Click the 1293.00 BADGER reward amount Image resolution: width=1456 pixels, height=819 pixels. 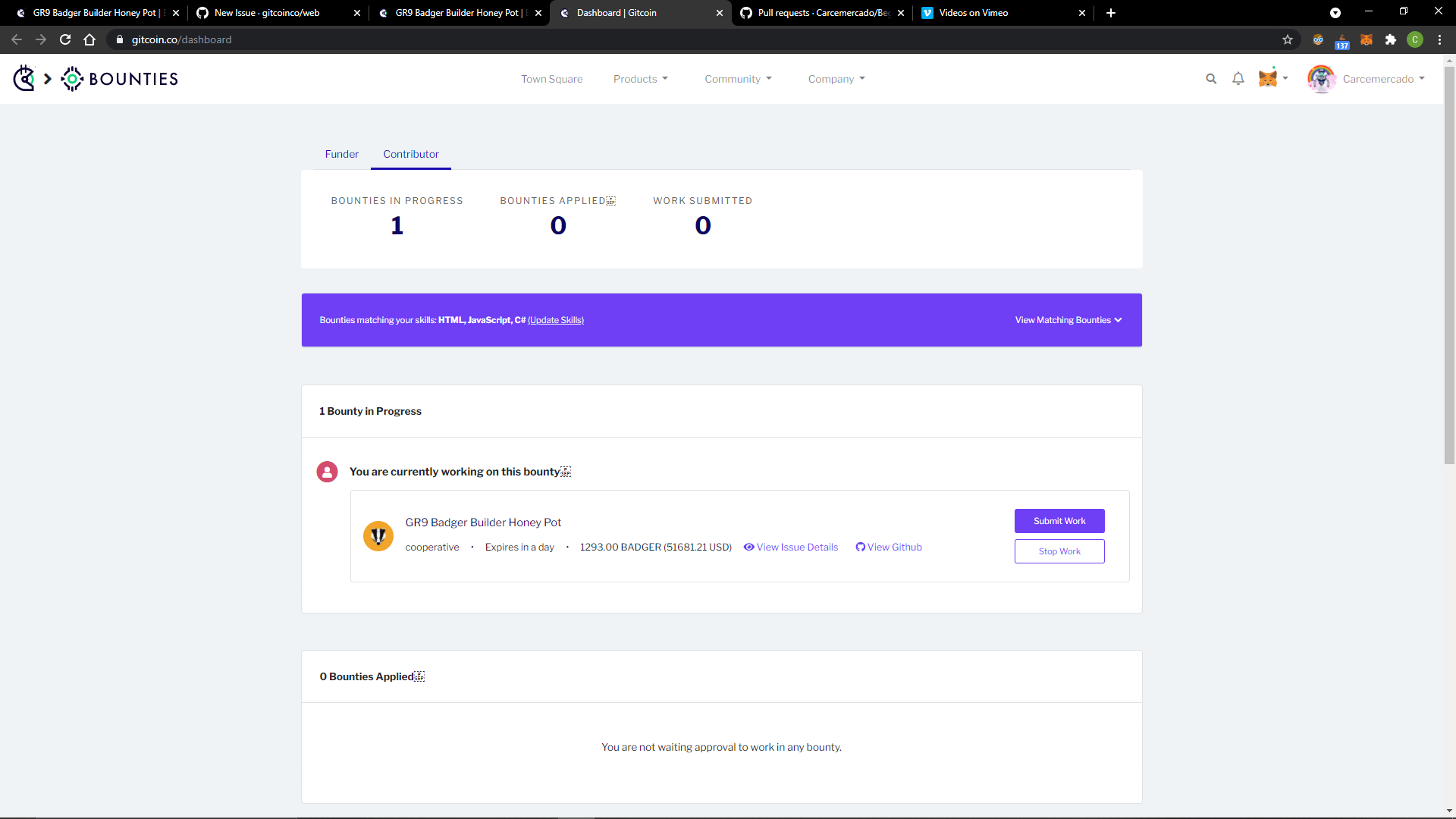(656, 548)
